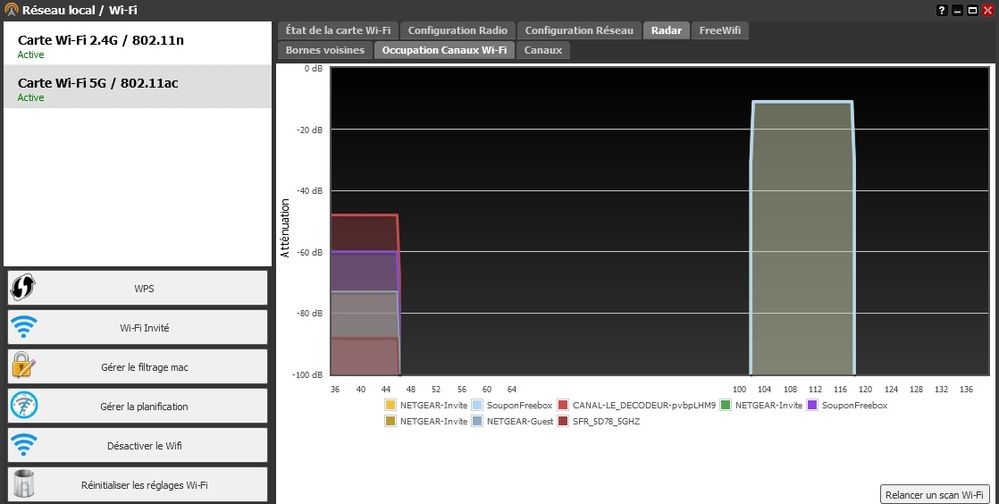Open the Bornes voisines sub-tab
The width and height of the screenshot is (999, 504).
tap(325, 50)
